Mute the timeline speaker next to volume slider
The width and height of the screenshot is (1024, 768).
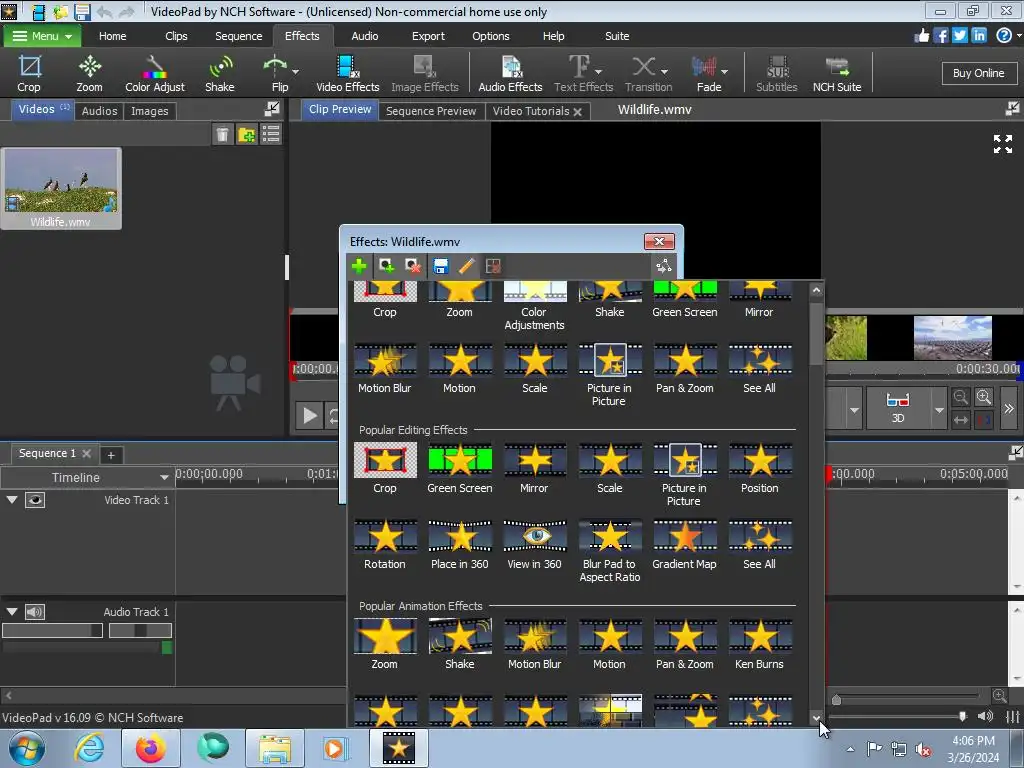pyautogui.click(x=985, y=716)
